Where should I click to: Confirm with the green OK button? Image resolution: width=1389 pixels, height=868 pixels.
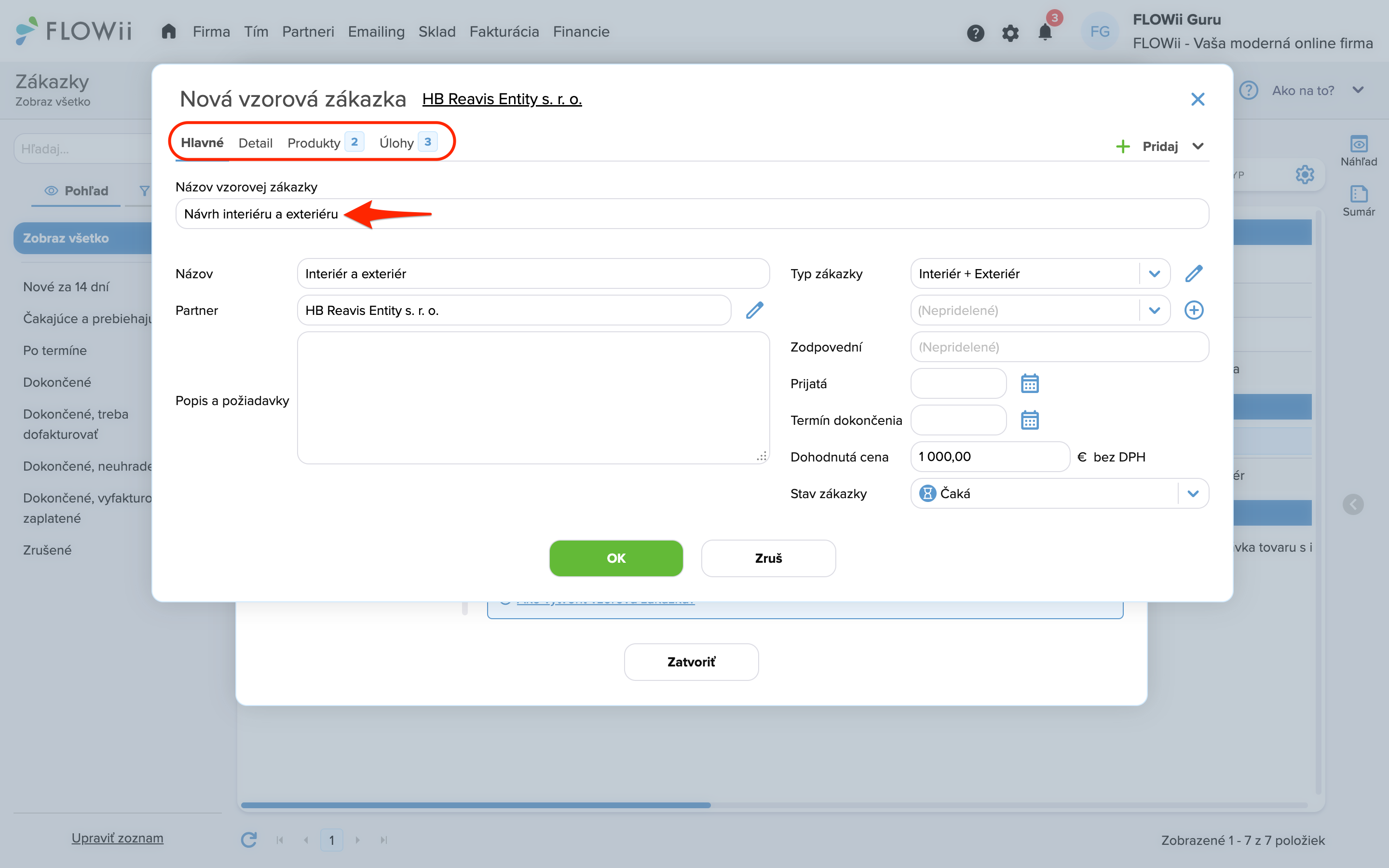(616, 558)
